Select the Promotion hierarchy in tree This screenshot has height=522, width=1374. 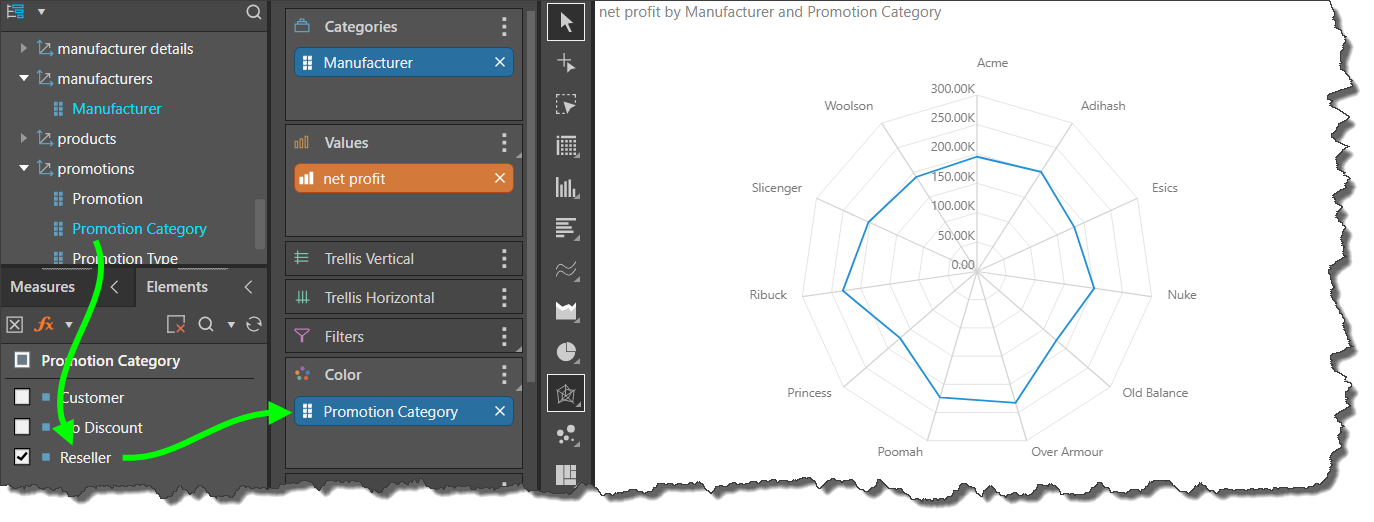[x=107, y=198]
